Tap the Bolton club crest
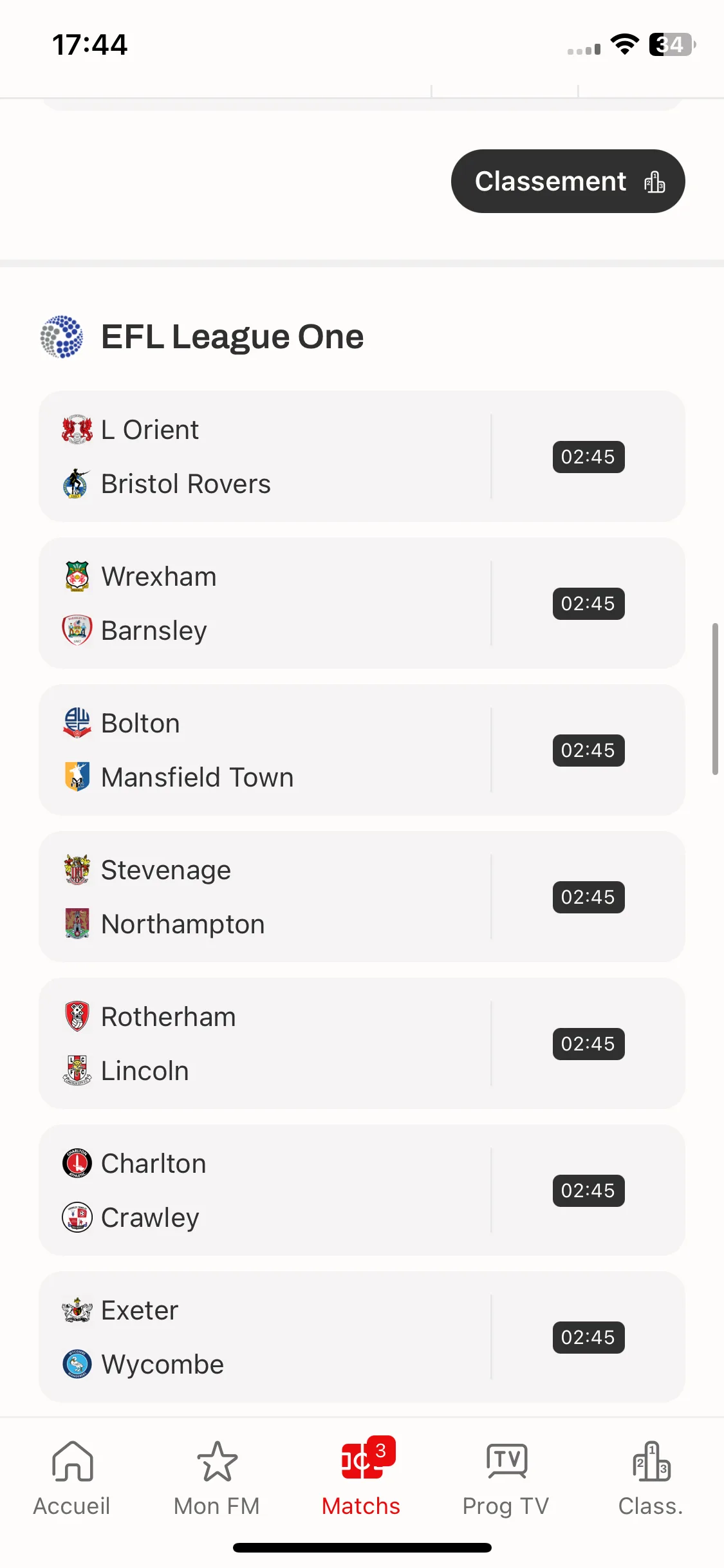The width and height of the screenshot is (724, 1568). [x=77, y=723]
